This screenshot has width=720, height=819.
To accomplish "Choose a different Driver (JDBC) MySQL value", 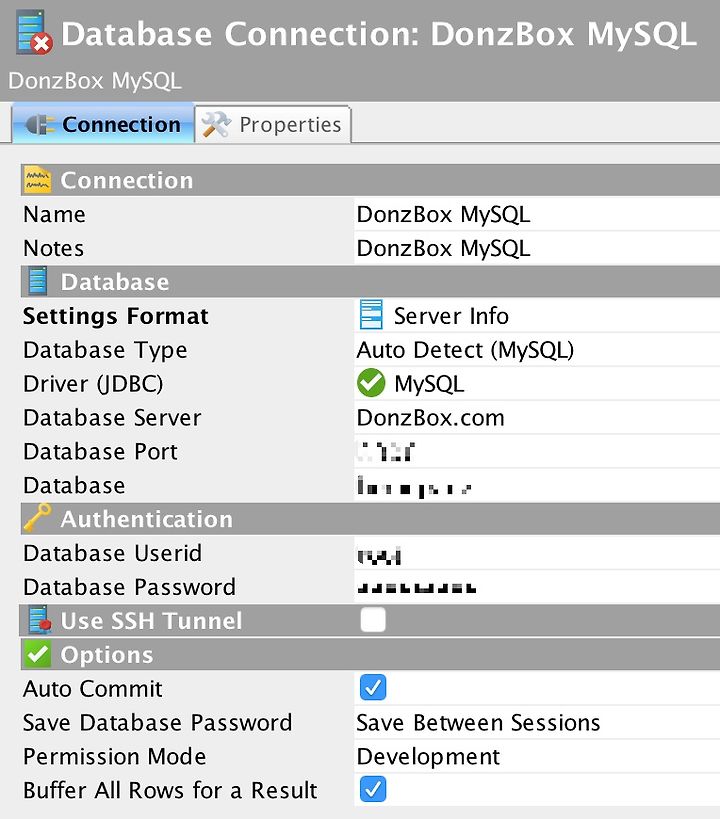I will 537,383.
